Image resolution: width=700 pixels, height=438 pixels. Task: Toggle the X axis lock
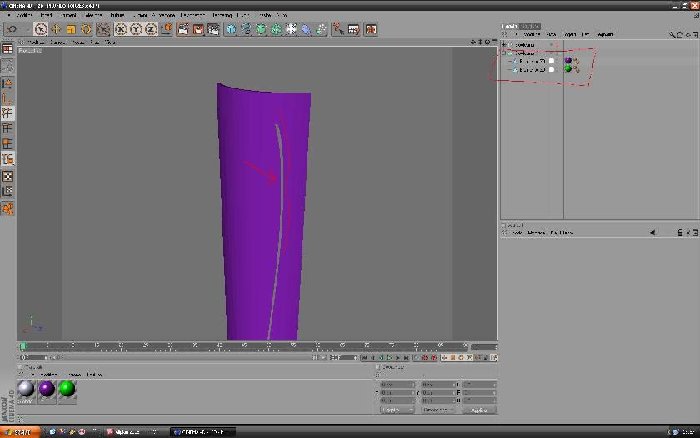pos(121,29)
